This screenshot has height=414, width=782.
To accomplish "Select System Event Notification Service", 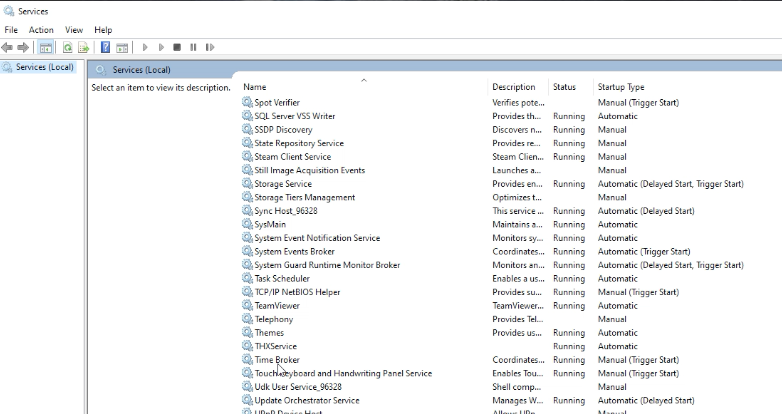I will 317,238.
